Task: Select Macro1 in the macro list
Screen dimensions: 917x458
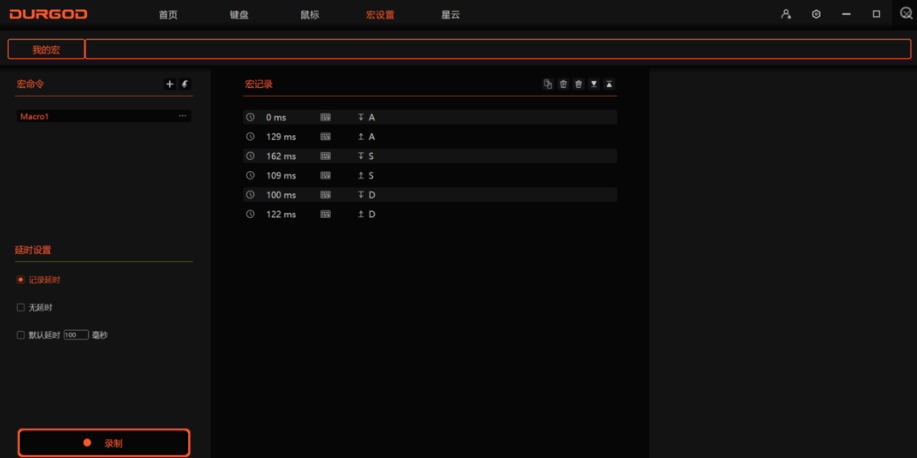Action: click(x=104, y=116)
